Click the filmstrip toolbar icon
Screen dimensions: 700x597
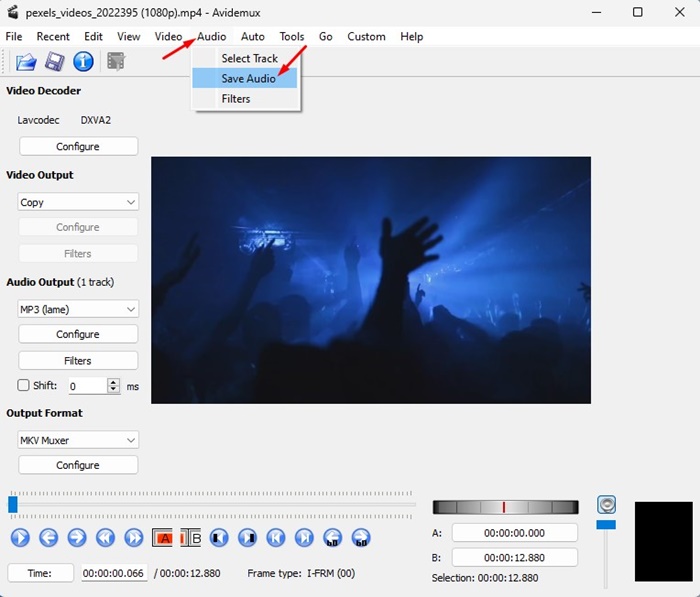point(116,61)
